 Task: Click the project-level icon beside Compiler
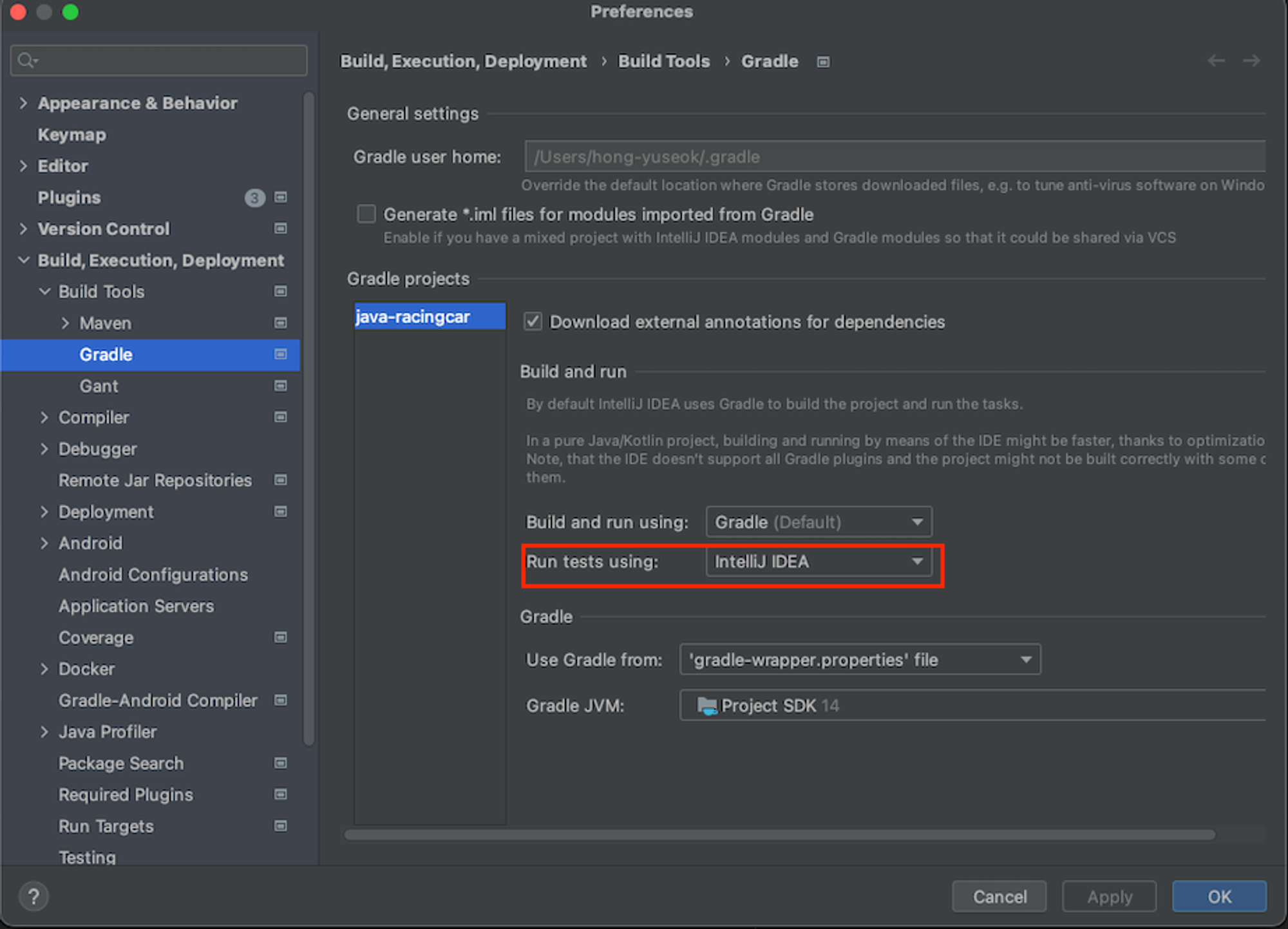point(281,417)
